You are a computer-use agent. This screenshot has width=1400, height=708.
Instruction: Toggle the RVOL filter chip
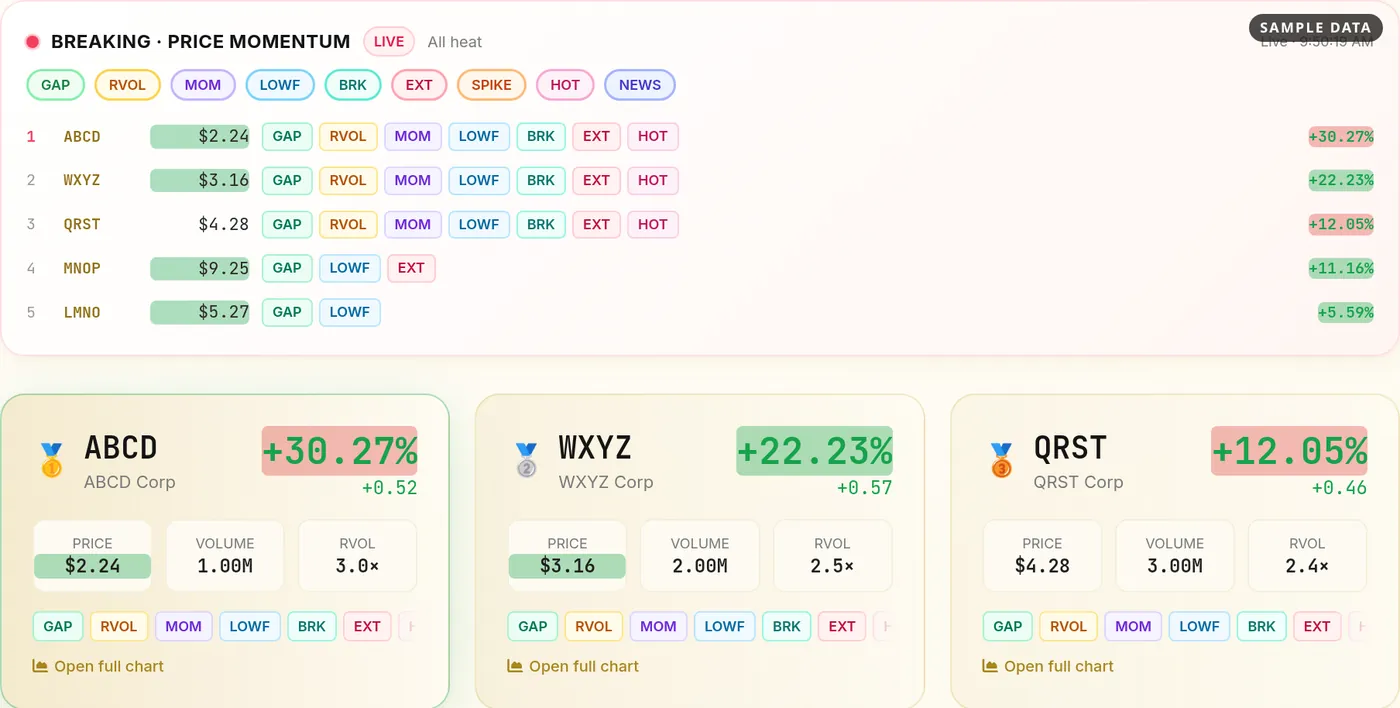click(x=127, y=85)
